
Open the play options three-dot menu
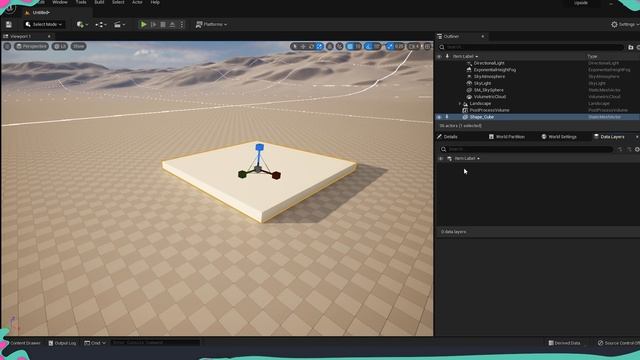[182, 24]
